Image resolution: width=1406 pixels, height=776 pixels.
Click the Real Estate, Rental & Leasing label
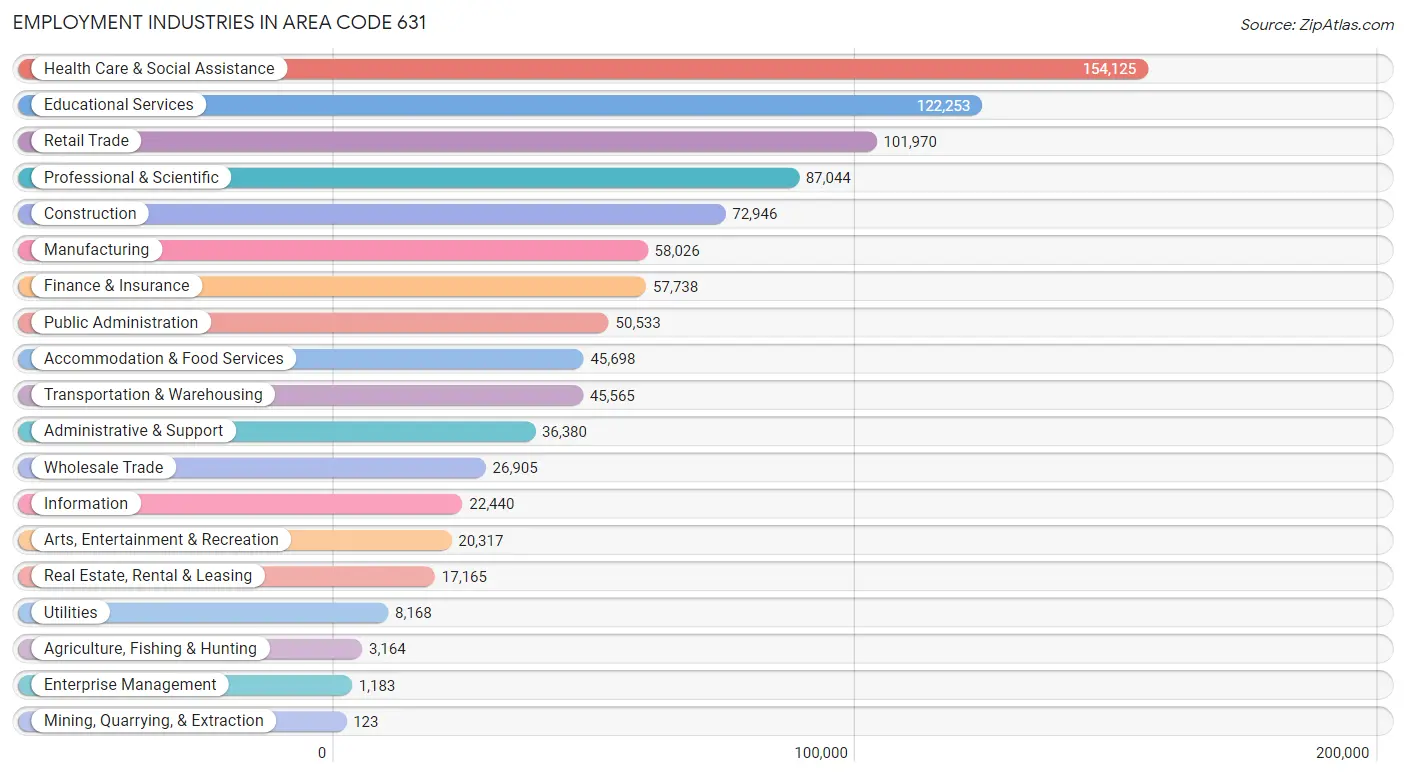point(148,575)
